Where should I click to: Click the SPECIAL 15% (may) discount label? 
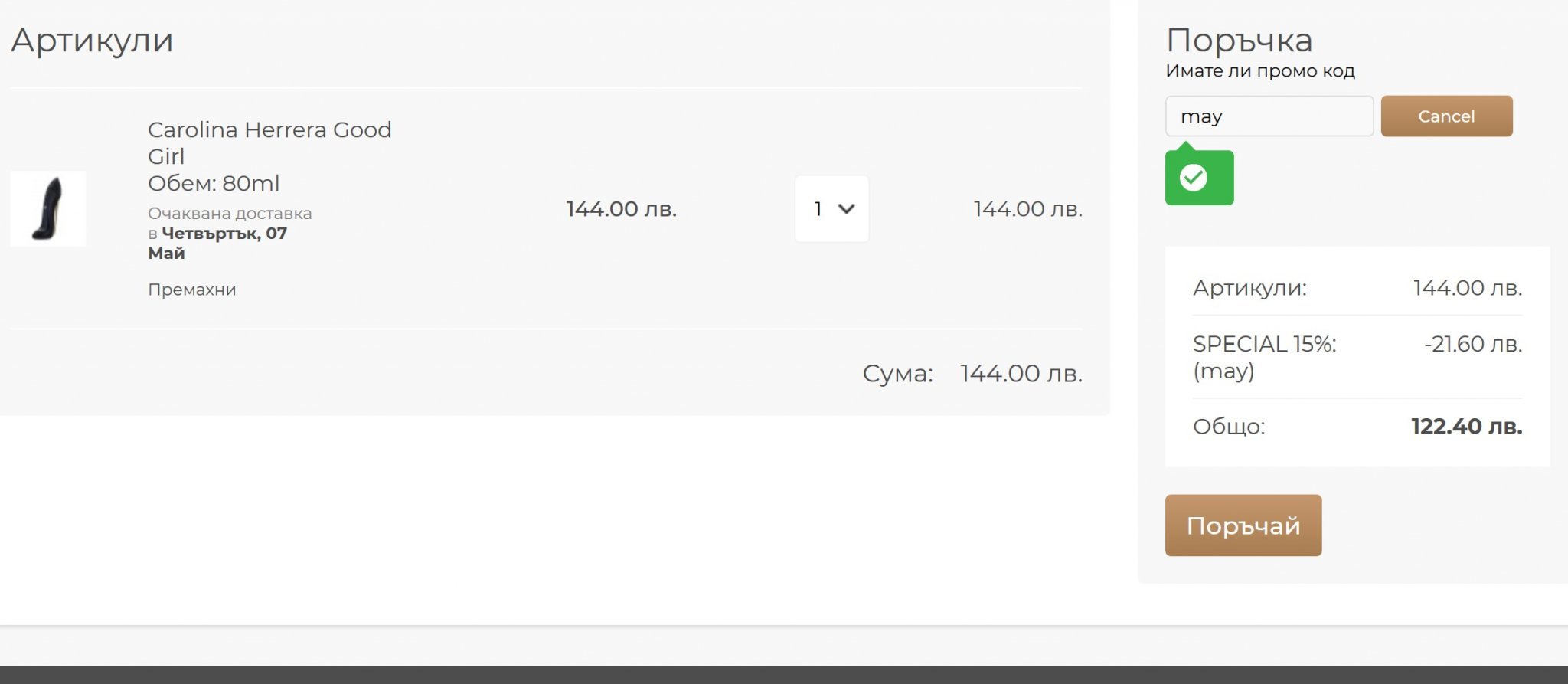(1264, 357)
